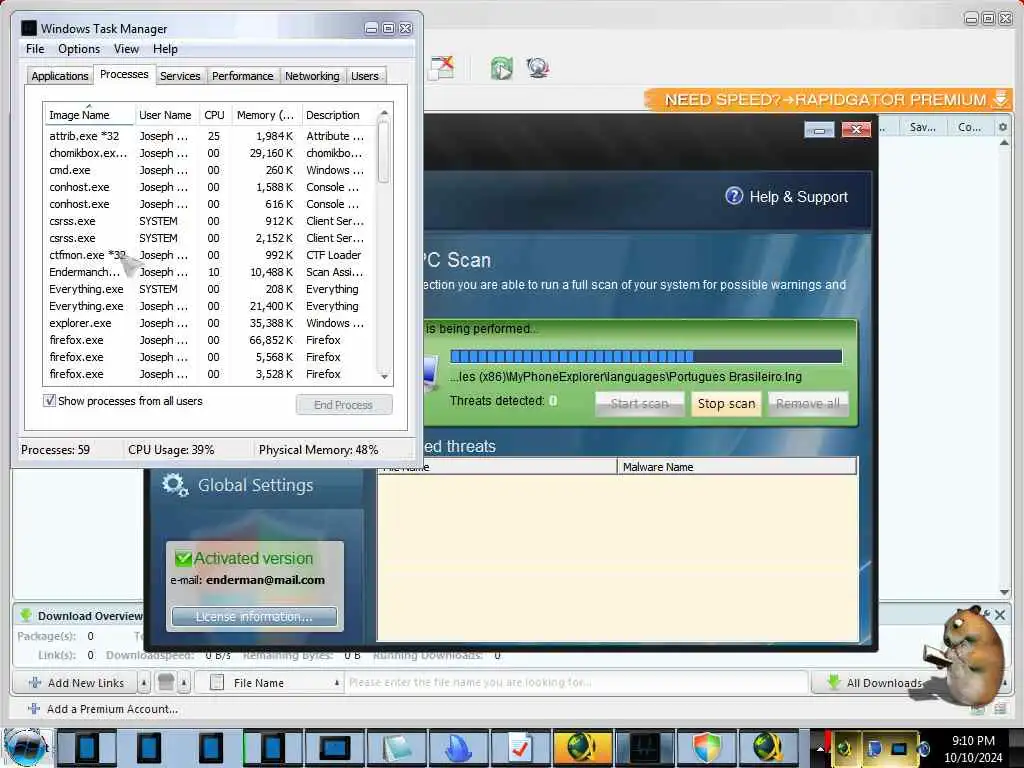Click the Start scan button
The width and height of the screenshot is (1024, 768).
click(x=639, y=404)
